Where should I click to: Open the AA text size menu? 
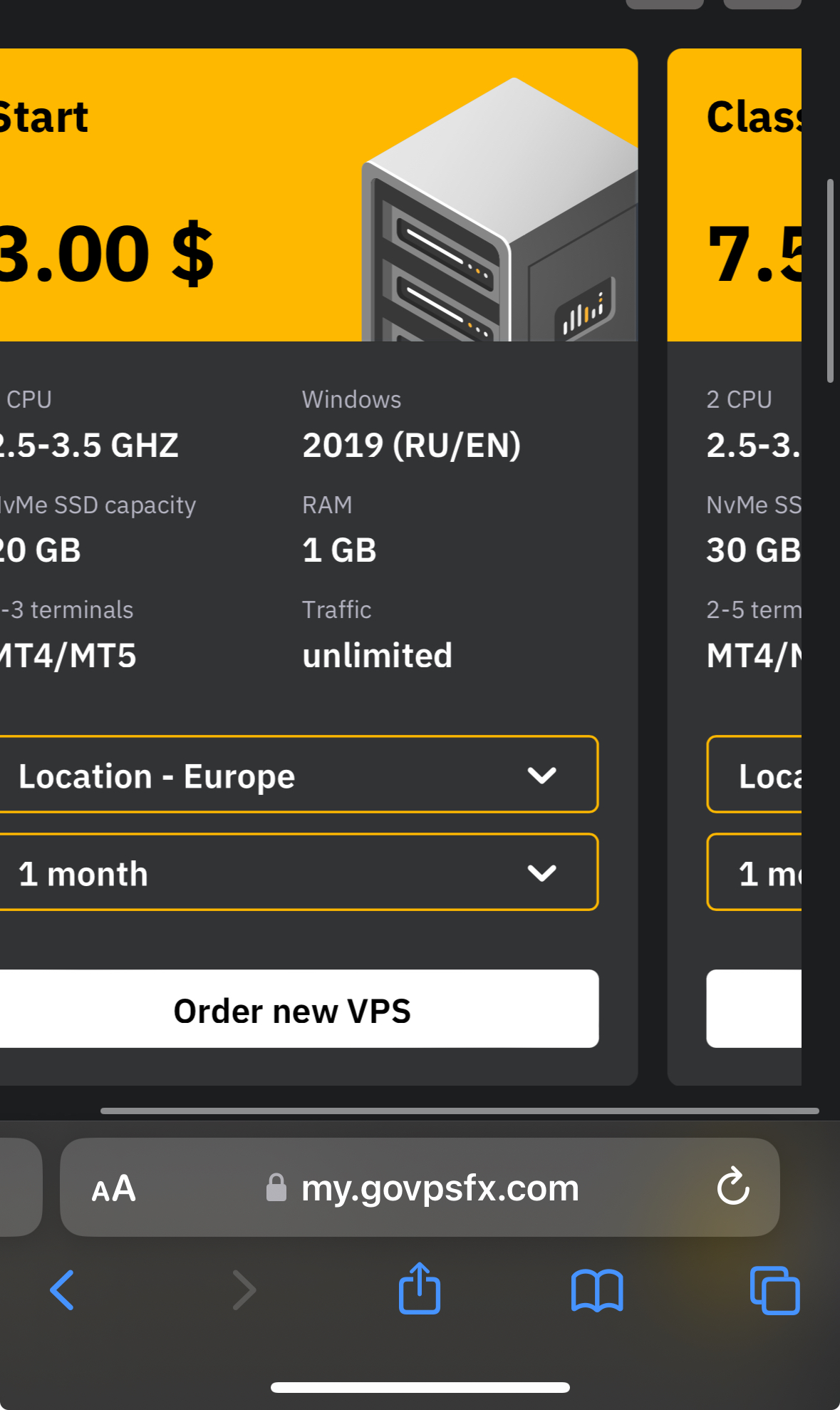[x=114, y=1188]
